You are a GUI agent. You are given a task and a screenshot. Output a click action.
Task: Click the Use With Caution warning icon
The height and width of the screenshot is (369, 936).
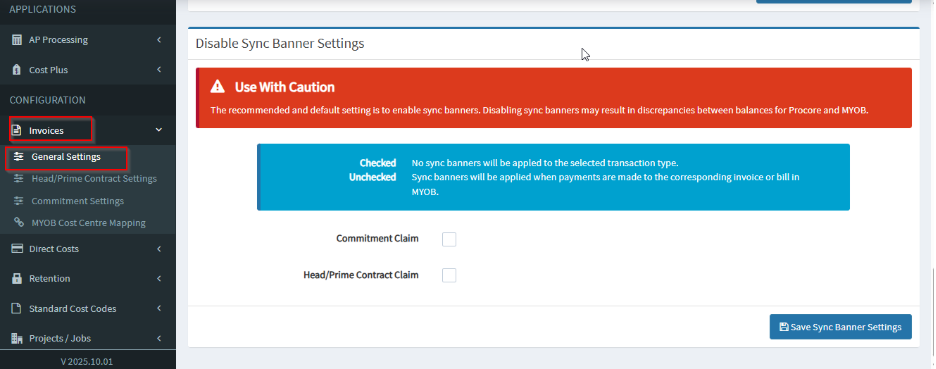(218, 87)
